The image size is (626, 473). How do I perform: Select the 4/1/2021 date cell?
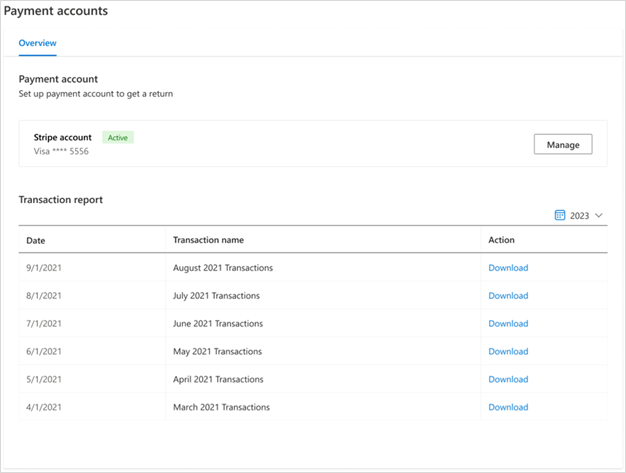[44, 408]
